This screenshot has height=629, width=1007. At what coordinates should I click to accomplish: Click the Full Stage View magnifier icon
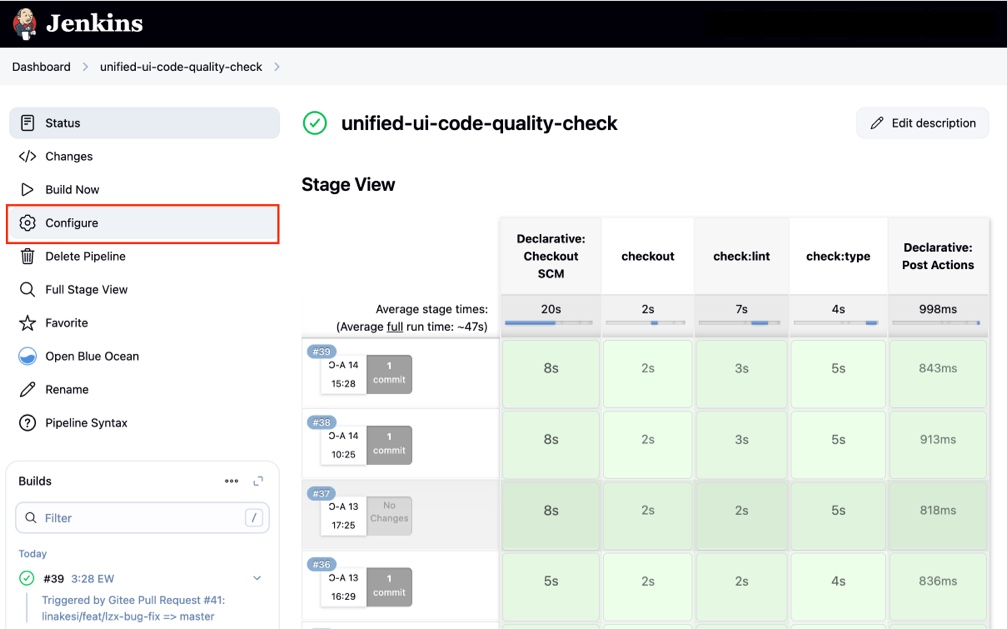28,289
